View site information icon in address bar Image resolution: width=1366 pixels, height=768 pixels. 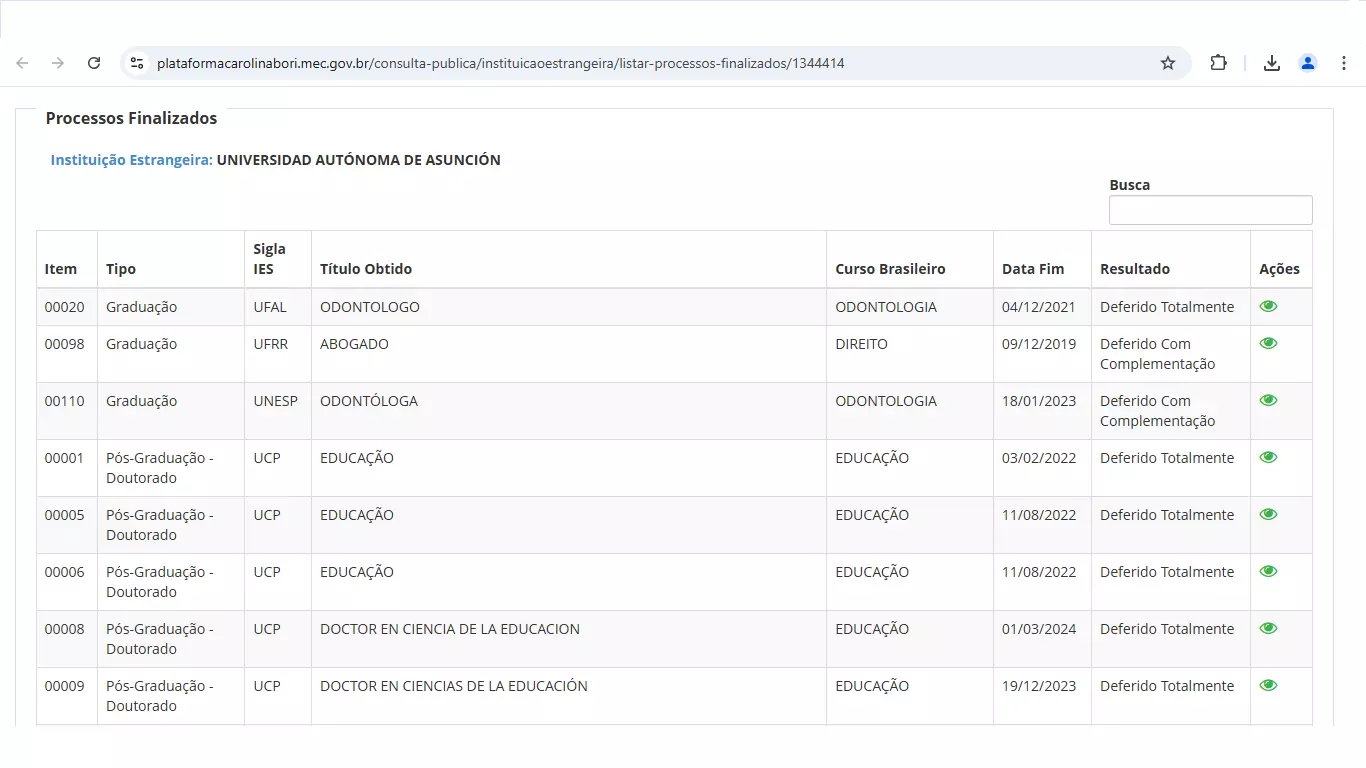(138, 63)
